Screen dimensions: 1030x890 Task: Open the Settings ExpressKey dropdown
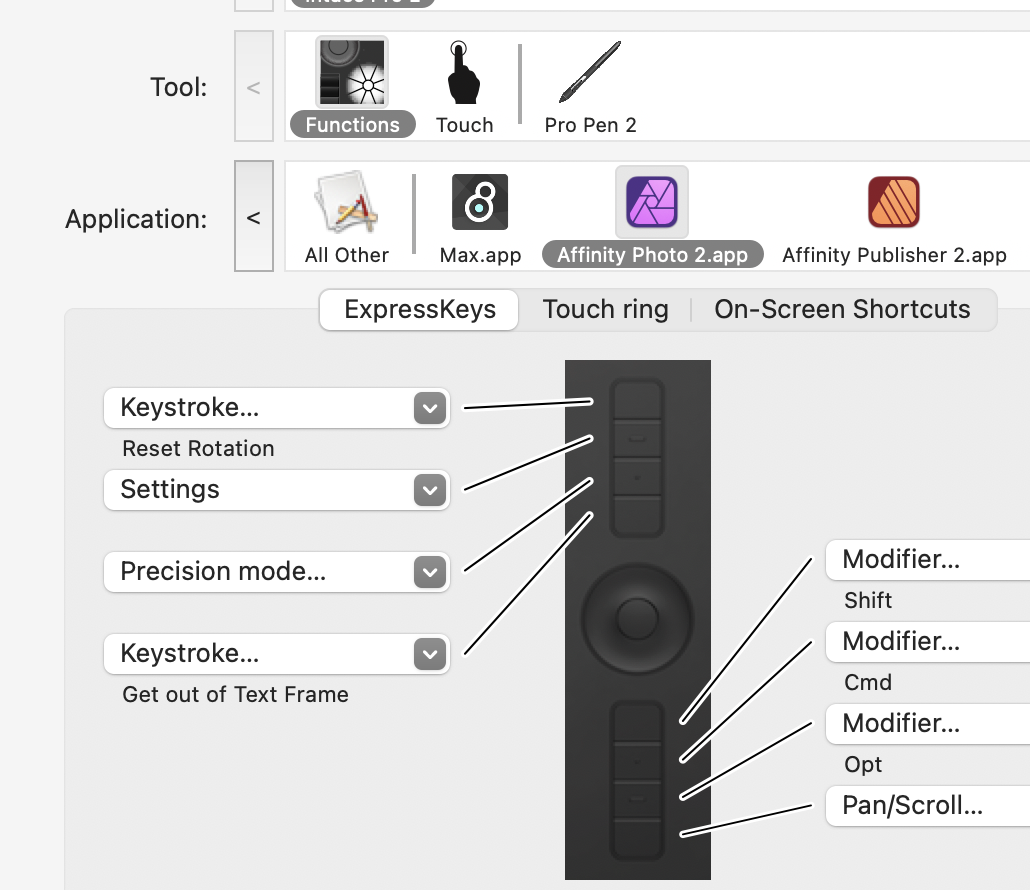[x=430, y=490]
